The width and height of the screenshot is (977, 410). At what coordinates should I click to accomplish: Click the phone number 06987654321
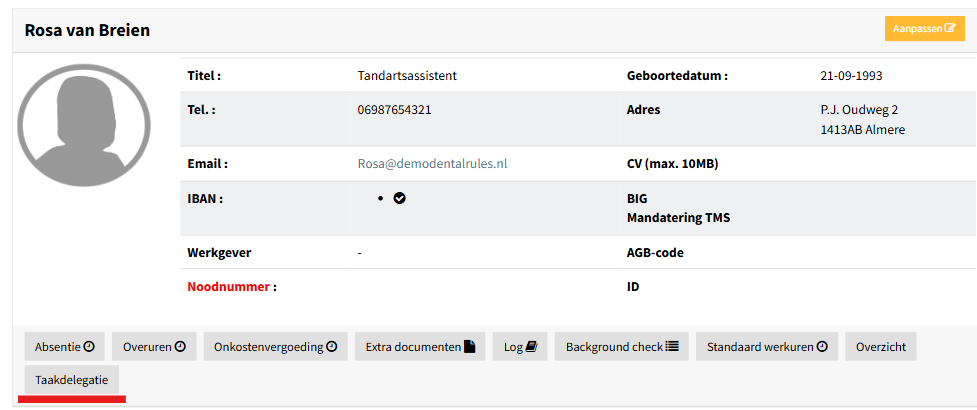394,110
